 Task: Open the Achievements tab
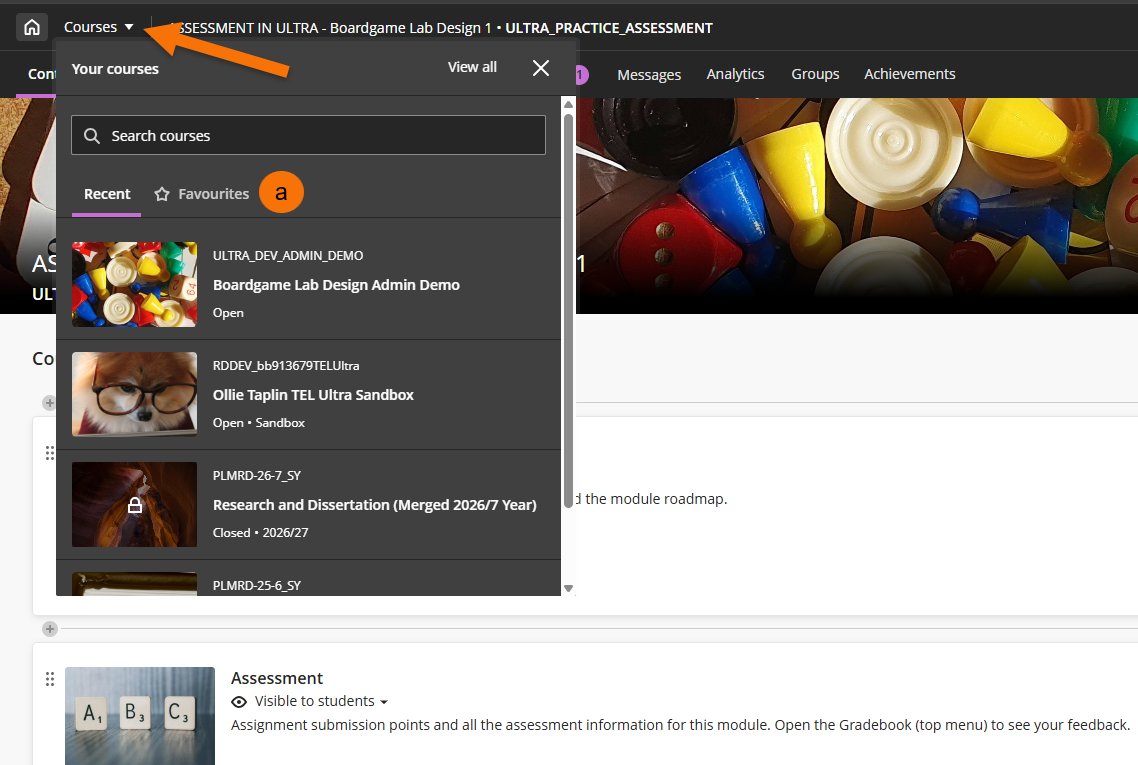pyautogui.click(x=909, y=74)
